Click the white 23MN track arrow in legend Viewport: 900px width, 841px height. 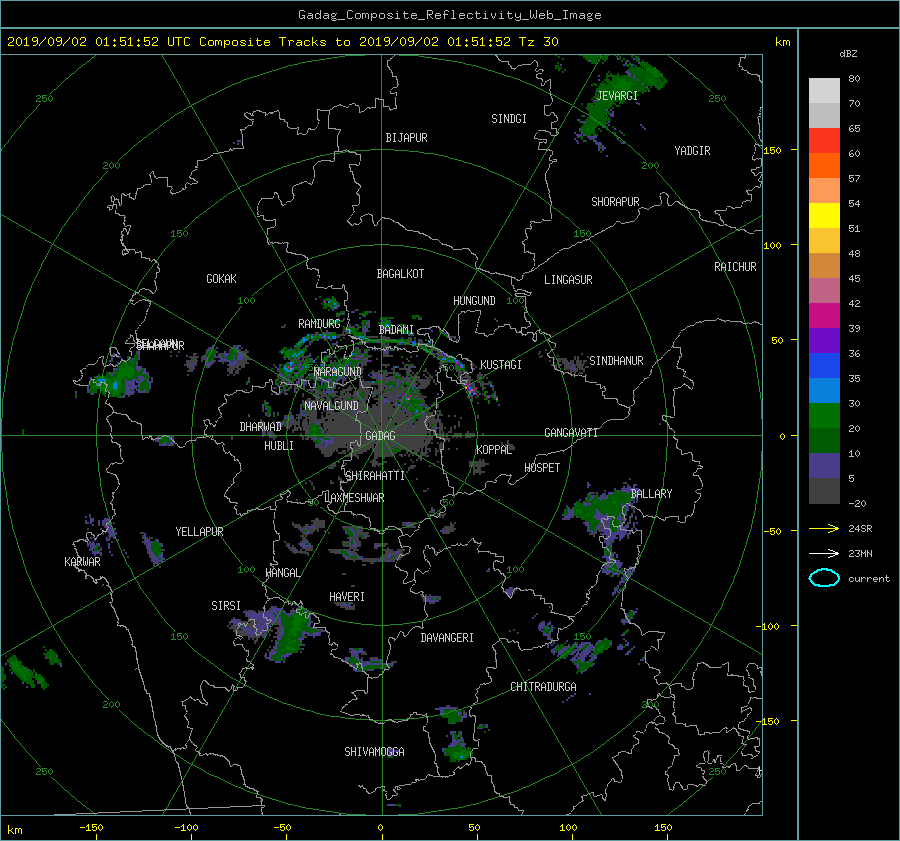824,553
